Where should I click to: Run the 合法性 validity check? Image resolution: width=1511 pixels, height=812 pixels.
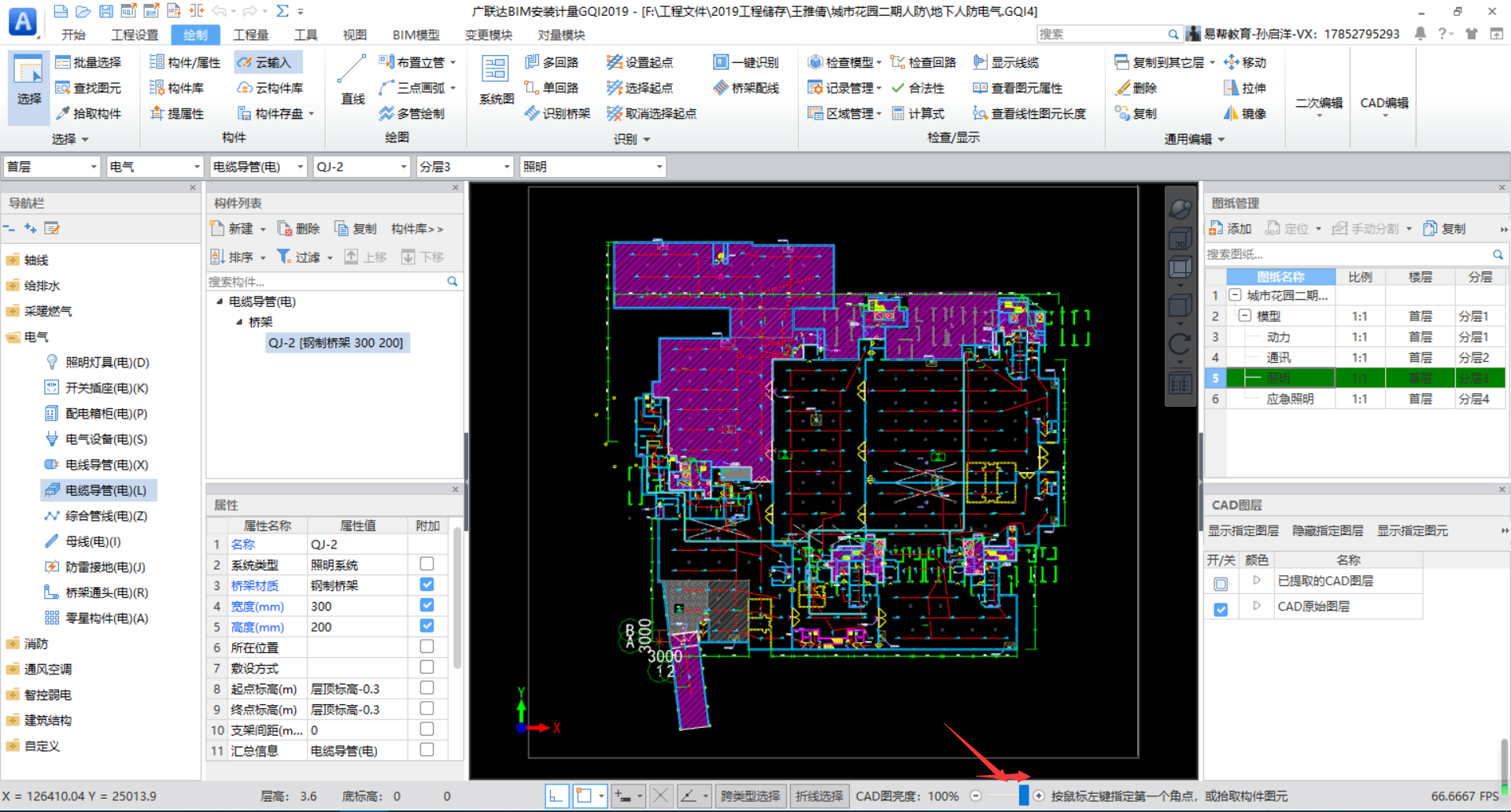point(918,88)
